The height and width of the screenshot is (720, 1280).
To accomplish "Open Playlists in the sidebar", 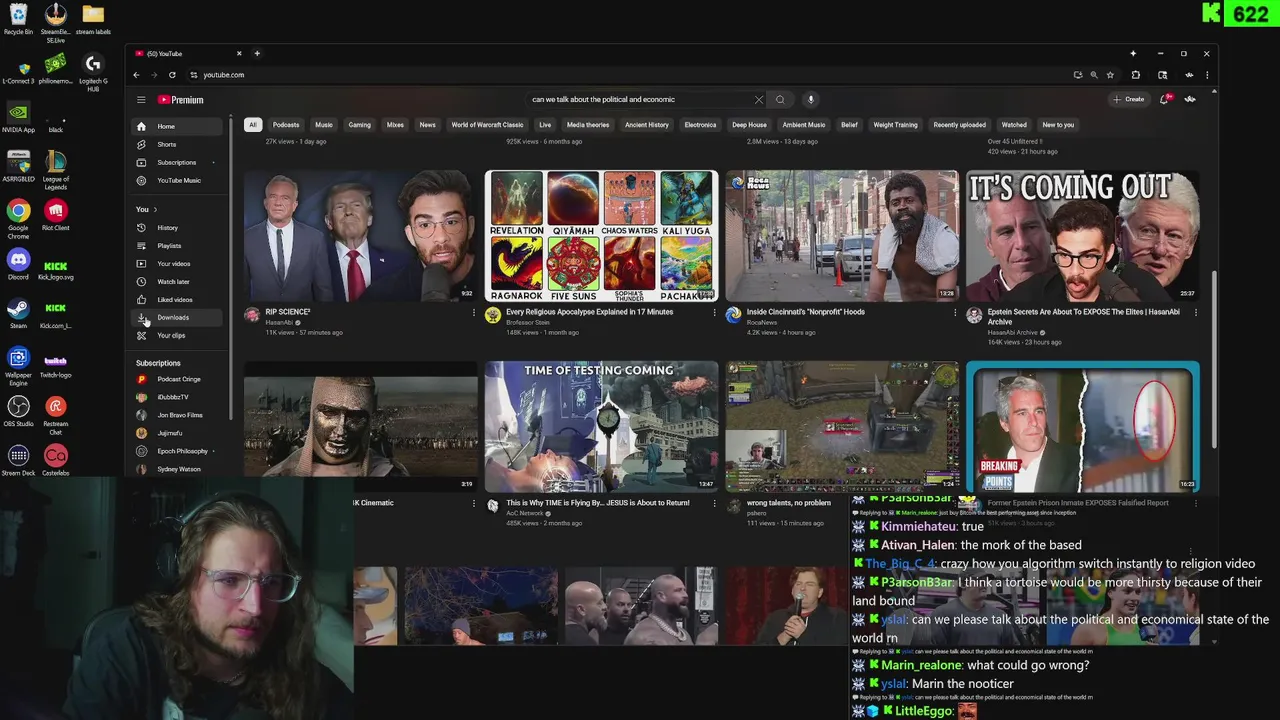I will [x=178, y=246].
